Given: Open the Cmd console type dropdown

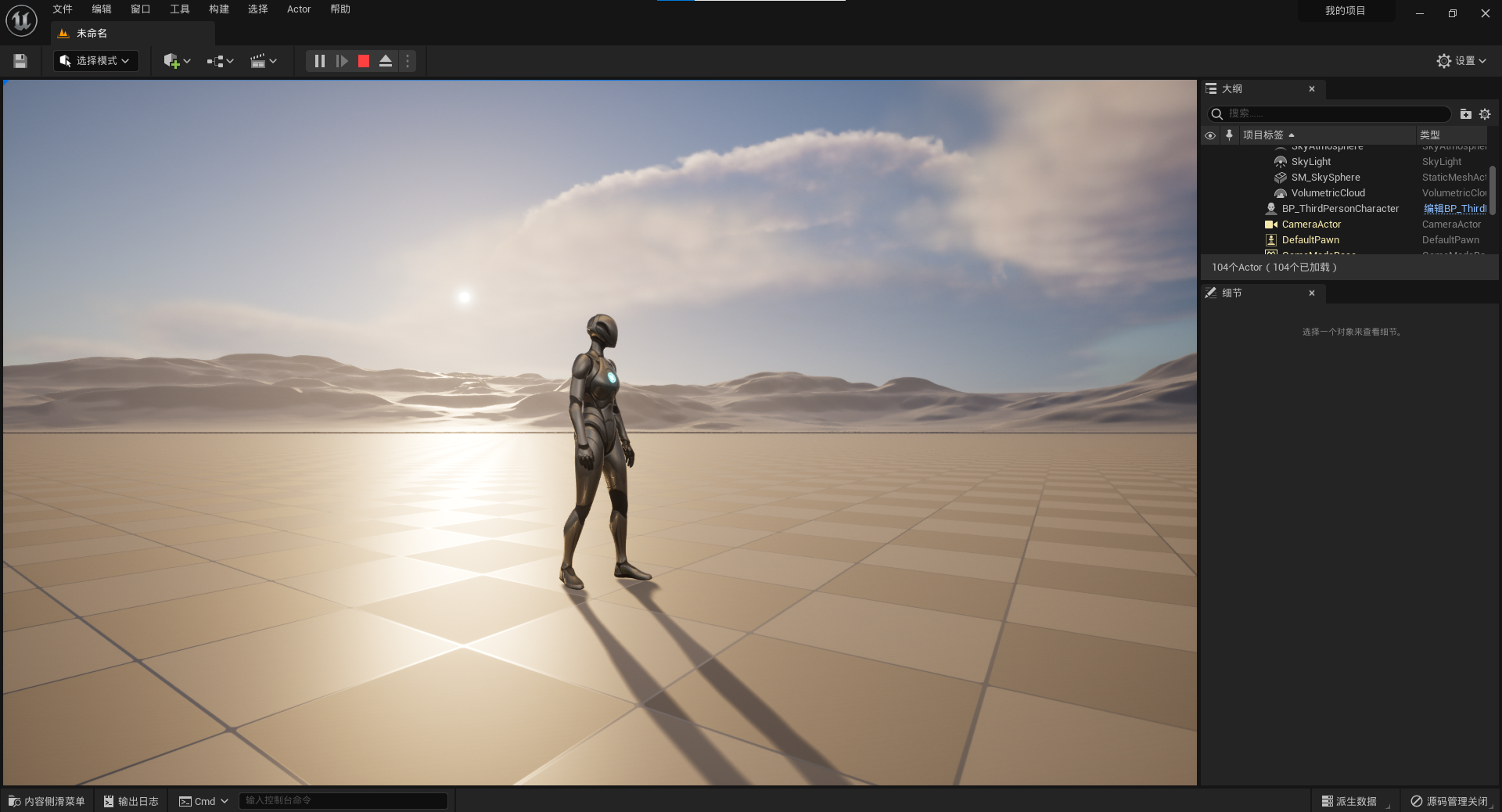Looking at the screenshot, I should pos(203,801).
